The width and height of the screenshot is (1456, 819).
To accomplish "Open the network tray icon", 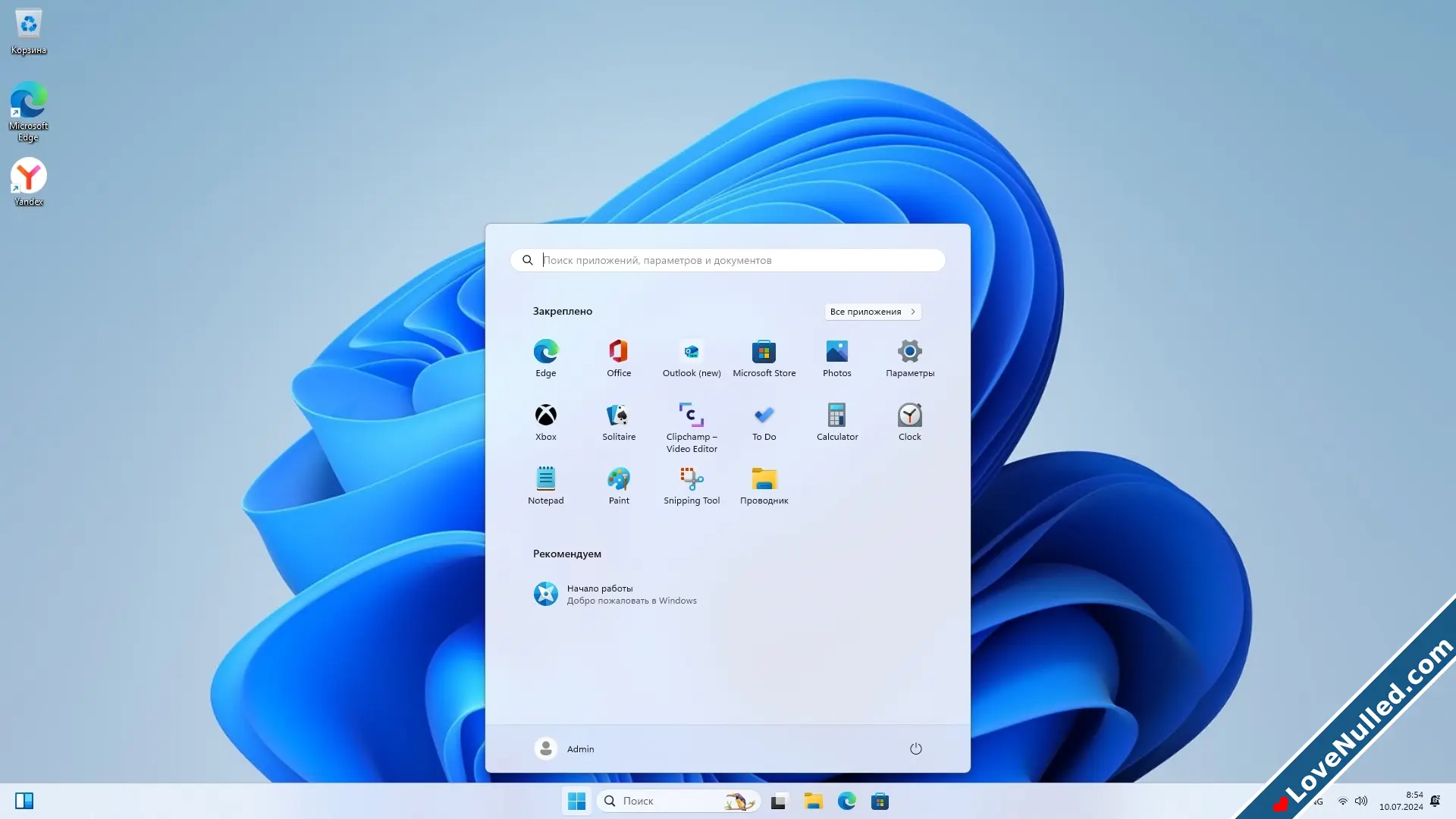I will point(1343,801).
